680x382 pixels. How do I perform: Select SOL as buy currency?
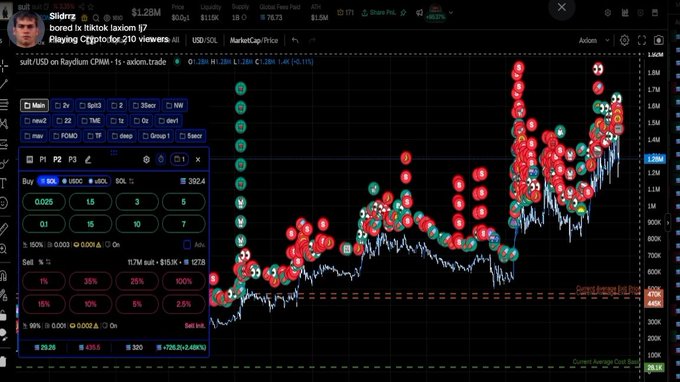(49, 181)
